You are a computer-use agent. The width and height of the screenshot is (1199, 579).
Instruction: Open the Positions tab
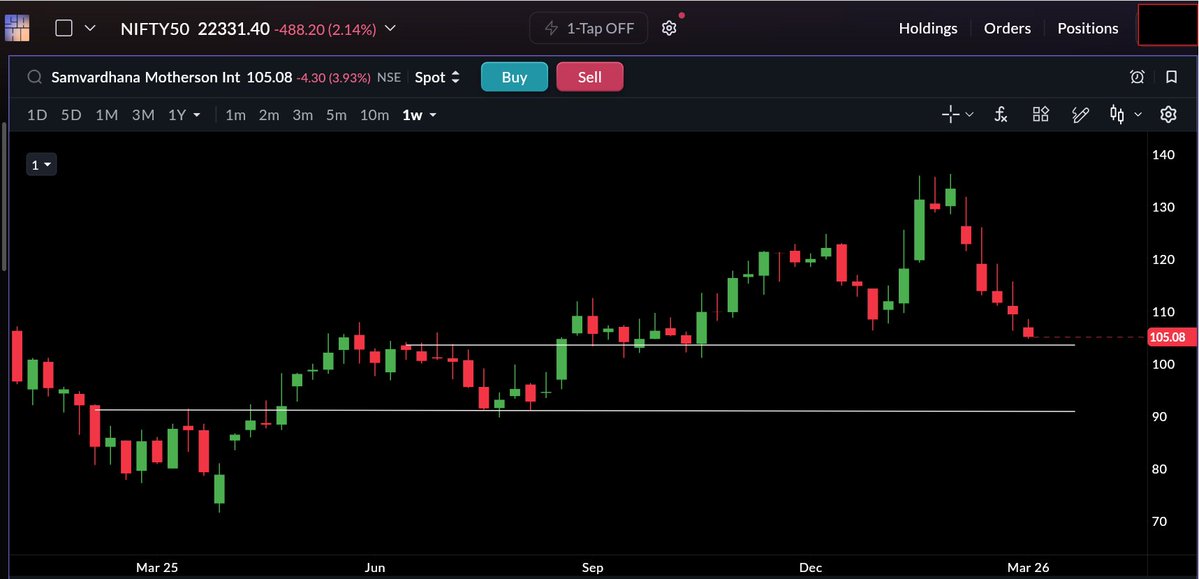[1087, 28]
